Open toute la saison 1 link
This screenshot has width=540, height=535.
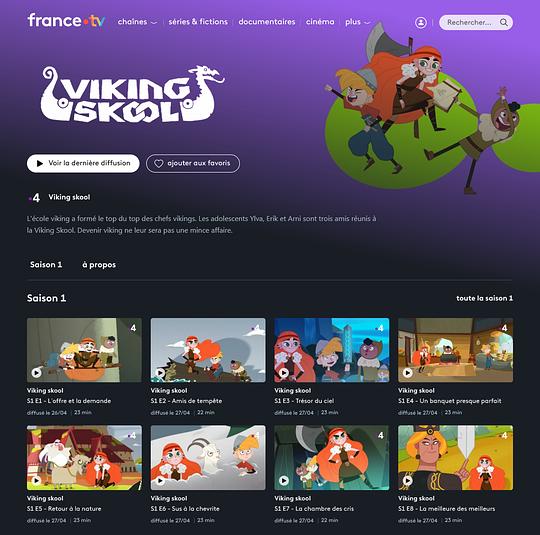(484, 298)
